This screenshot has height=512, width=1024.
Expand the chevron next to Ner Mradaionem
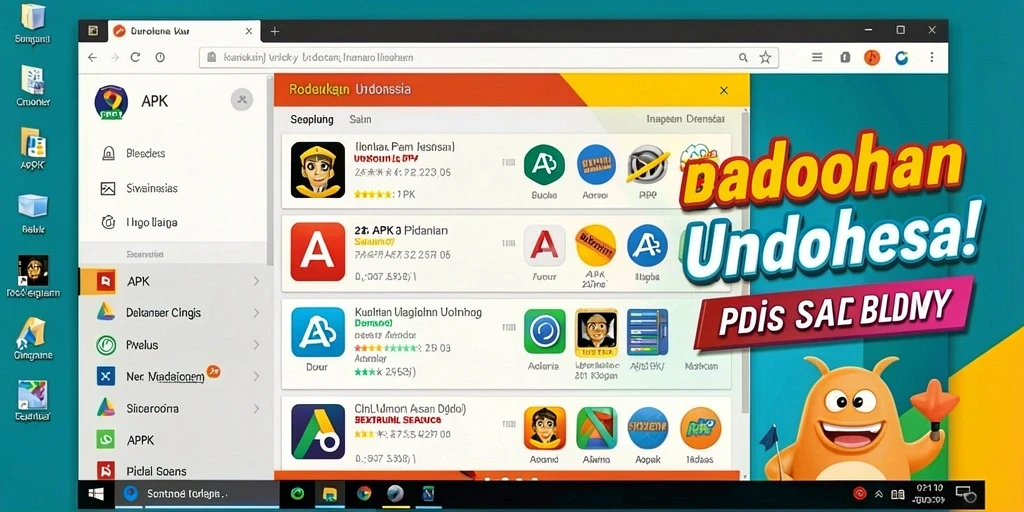(x=256, y=377)
